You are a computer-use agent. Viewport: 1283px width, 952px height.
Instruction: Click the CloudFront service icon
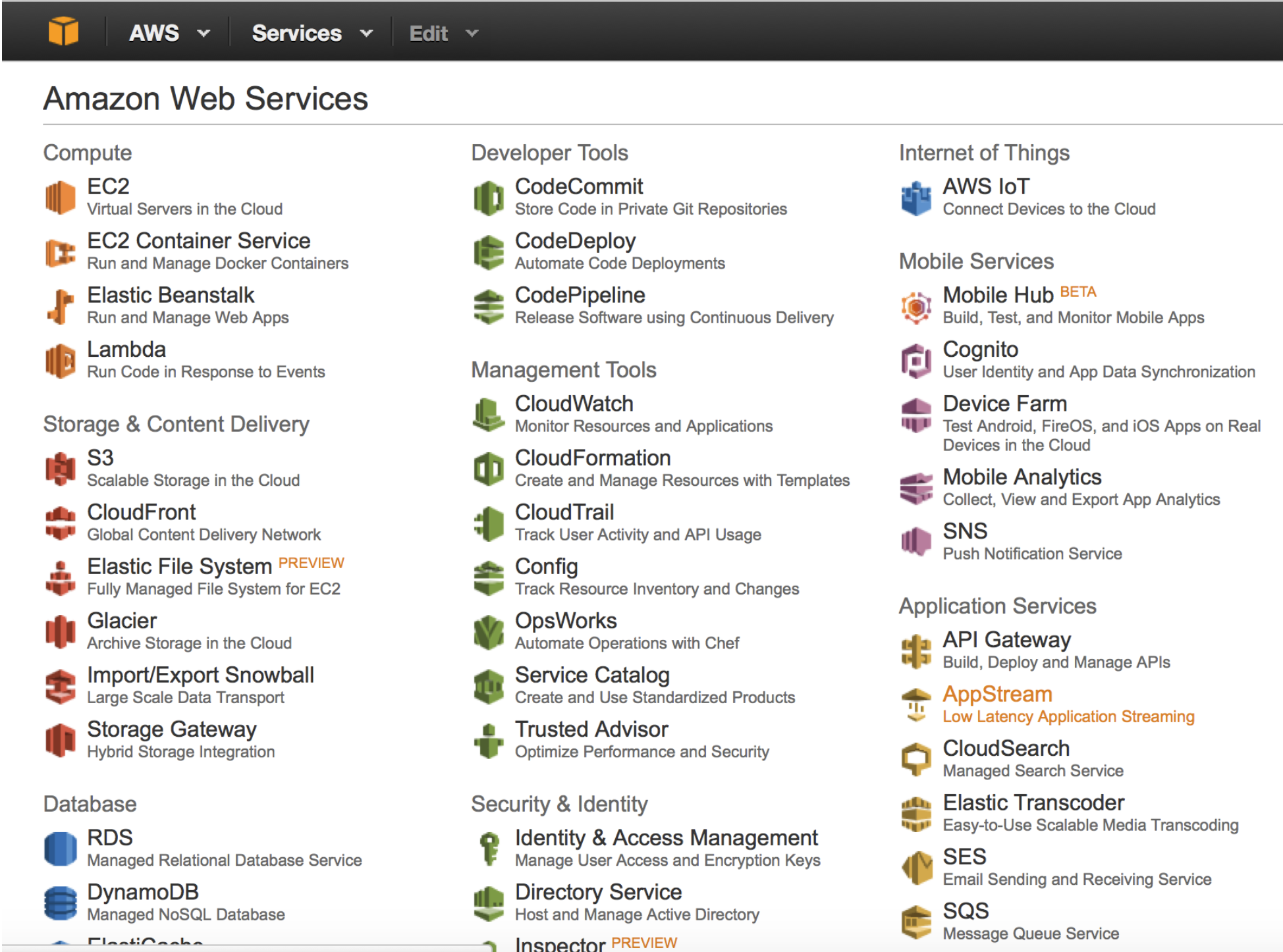[x=61, y=523]
